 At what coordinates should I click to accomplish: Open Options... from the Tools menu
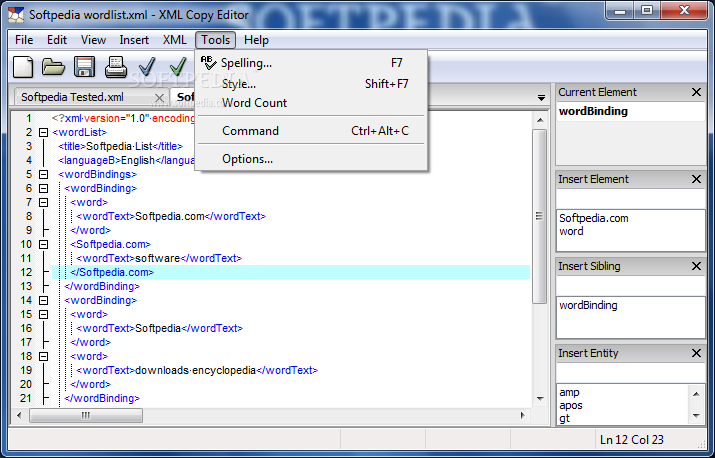click(311, 159)
